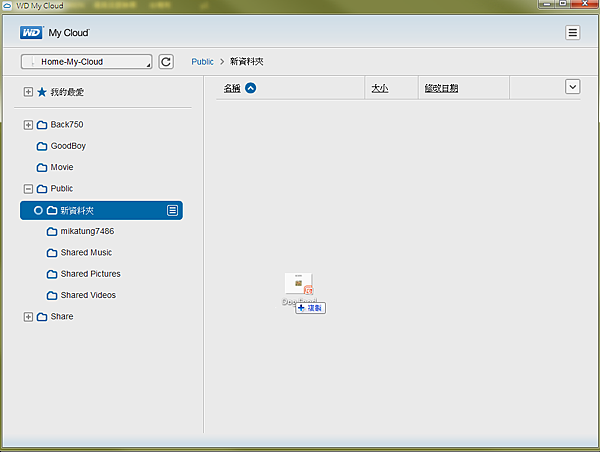Image resolution: width=600 pixels, height=452 pixels.
Task: Click the Shared Pictures folder icon
Action: [x=52, y=274]
